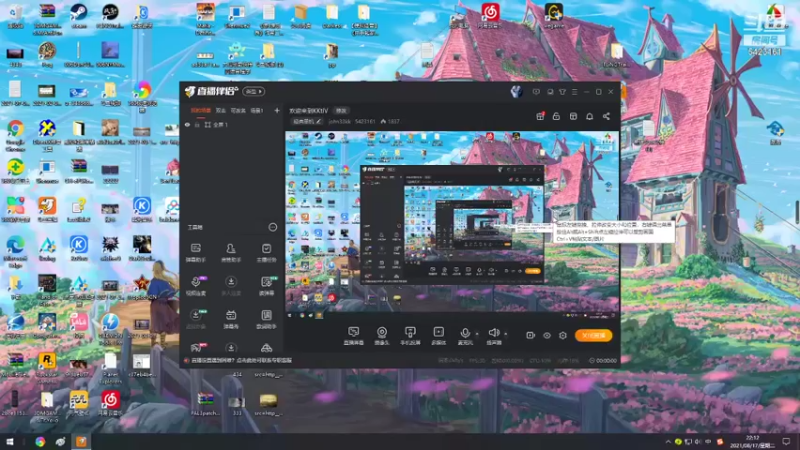The image size is (800, 450).
Task: Open the Google Chrome desktop shortcut
Action: [15, 135]
